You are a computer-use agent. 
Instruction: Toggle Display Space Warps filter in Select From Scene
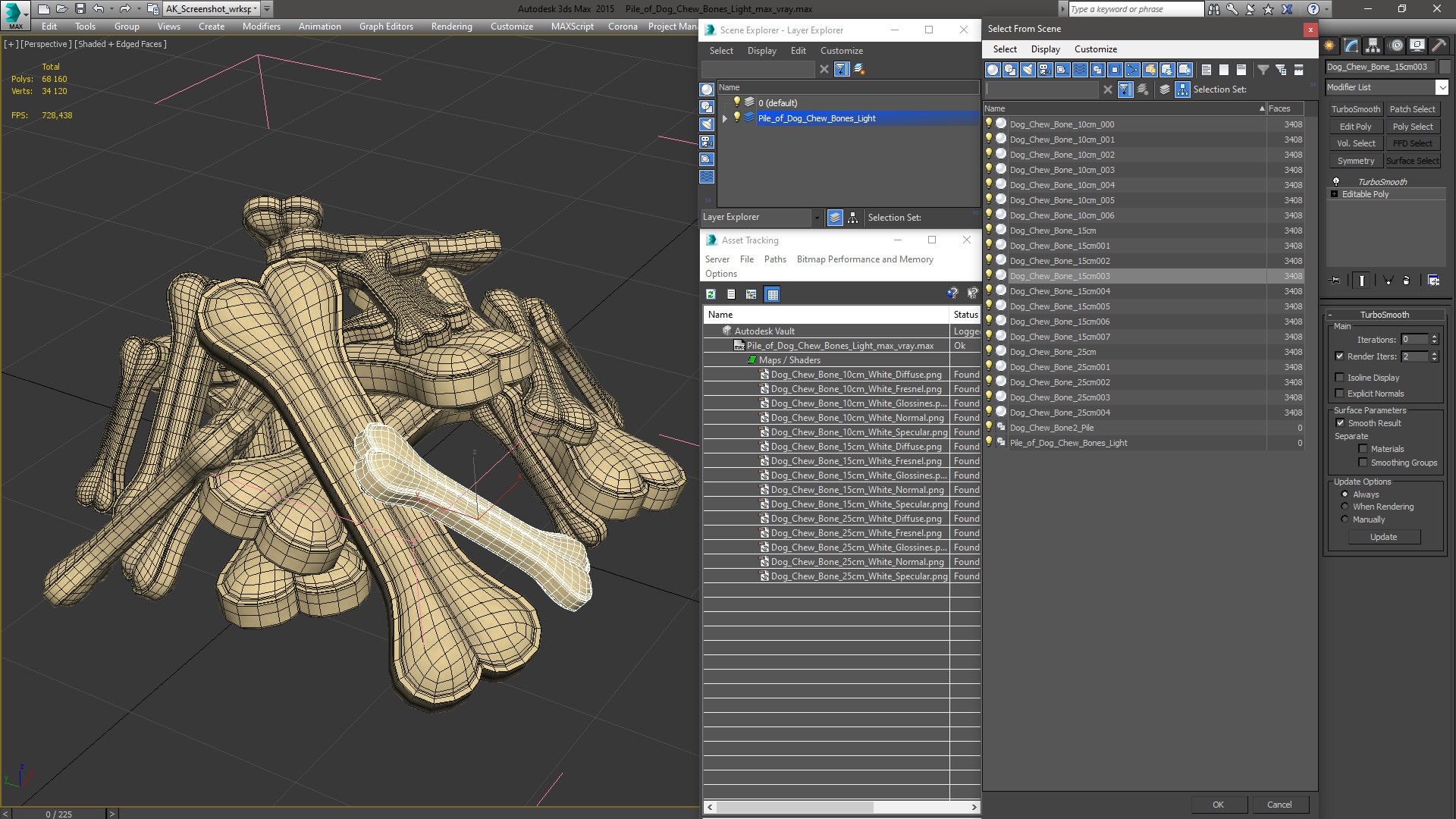click(x=1080, y=70)
